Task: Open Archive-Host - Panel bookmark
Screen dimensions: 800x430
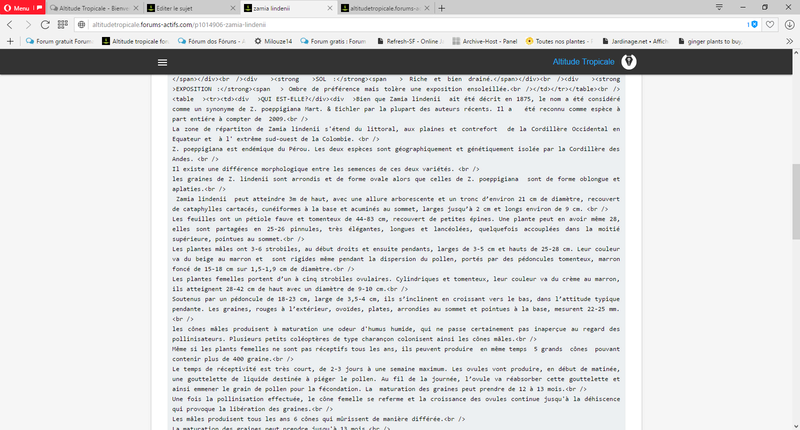Action: pos(485,41)
